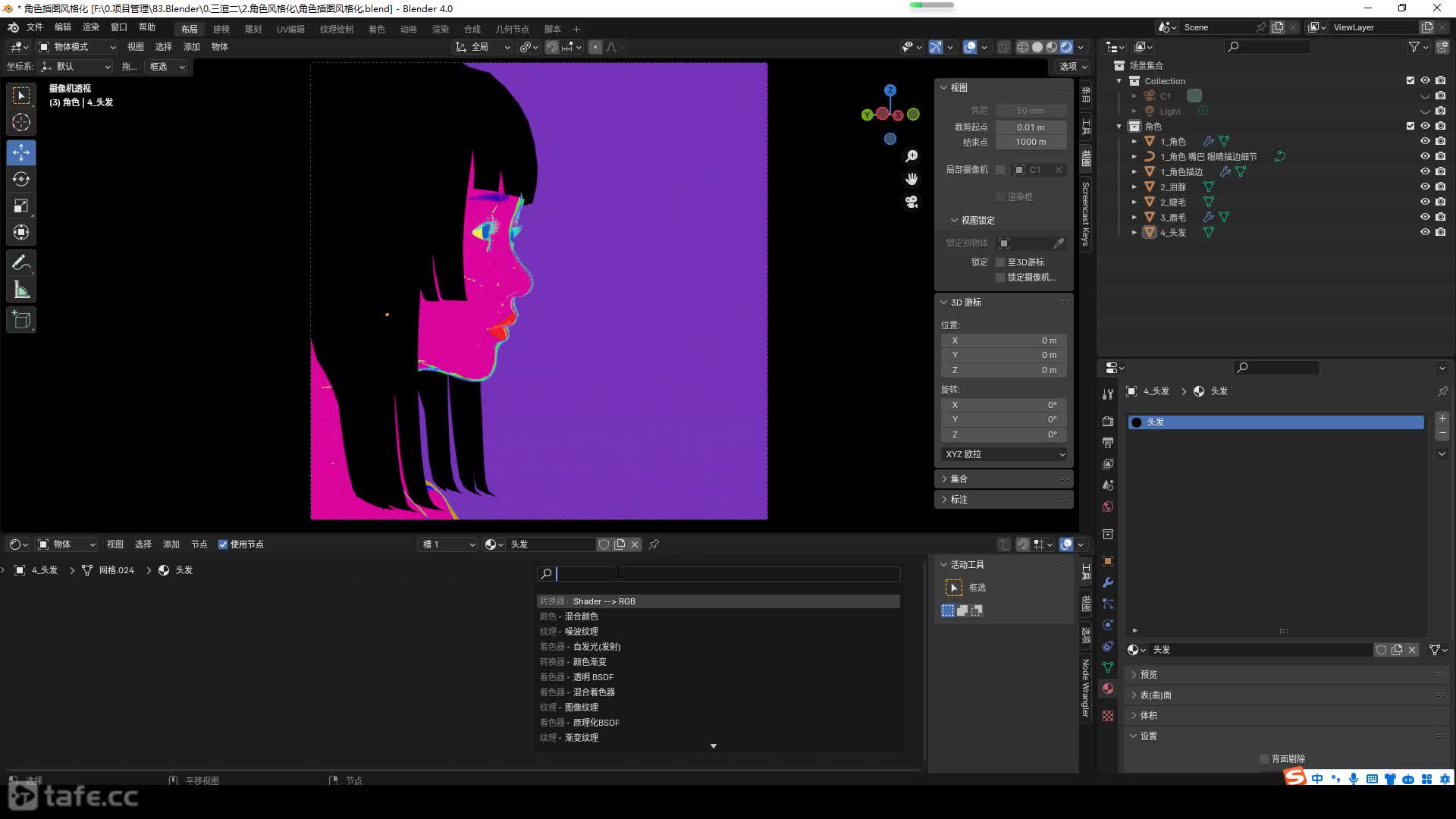The image size is (1456, 819).
Task: Choose 颜色渐变 from node search results
Action: [x=718, y=662]
